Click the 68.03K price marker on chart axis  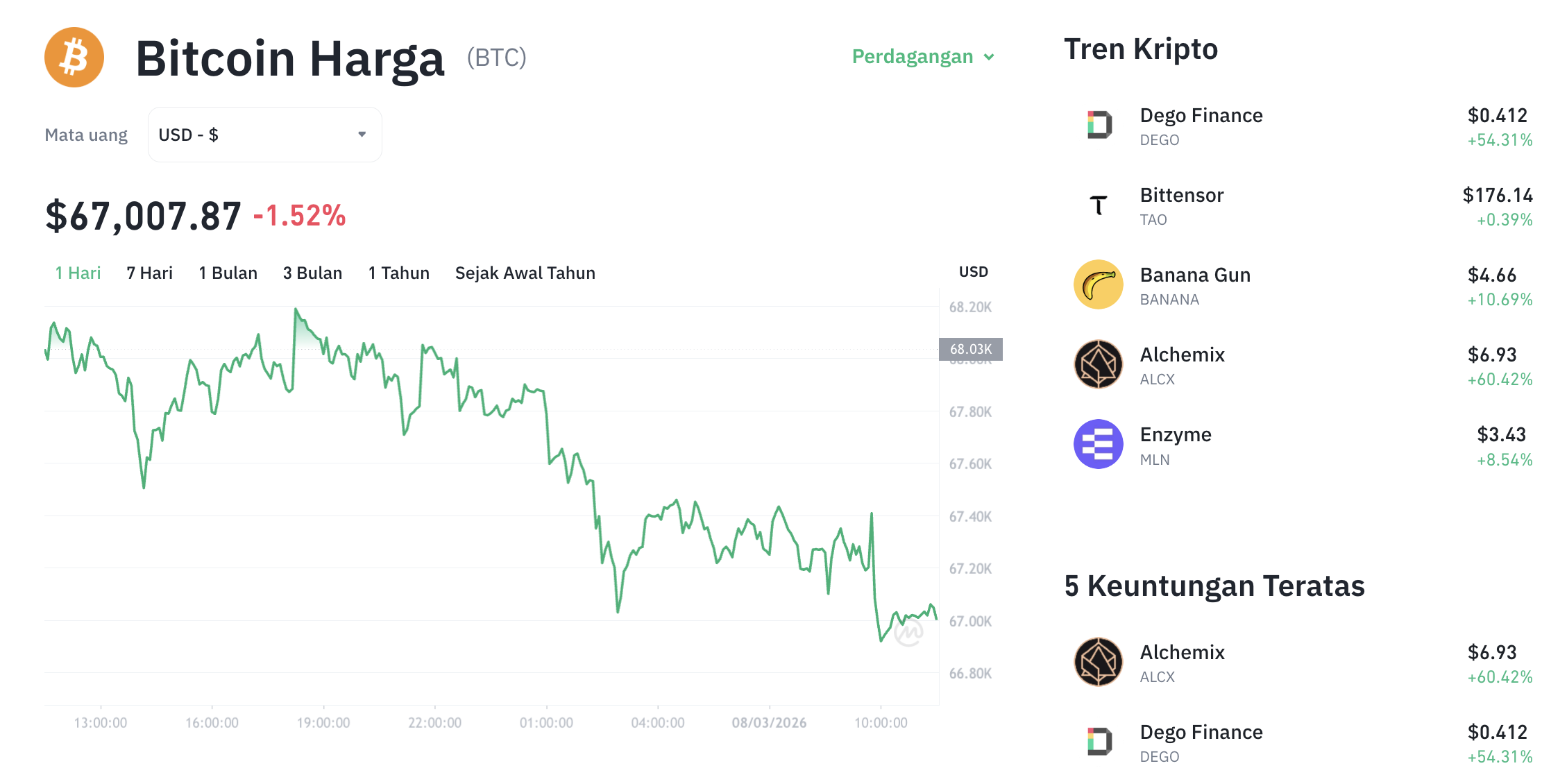coord(971,350)
